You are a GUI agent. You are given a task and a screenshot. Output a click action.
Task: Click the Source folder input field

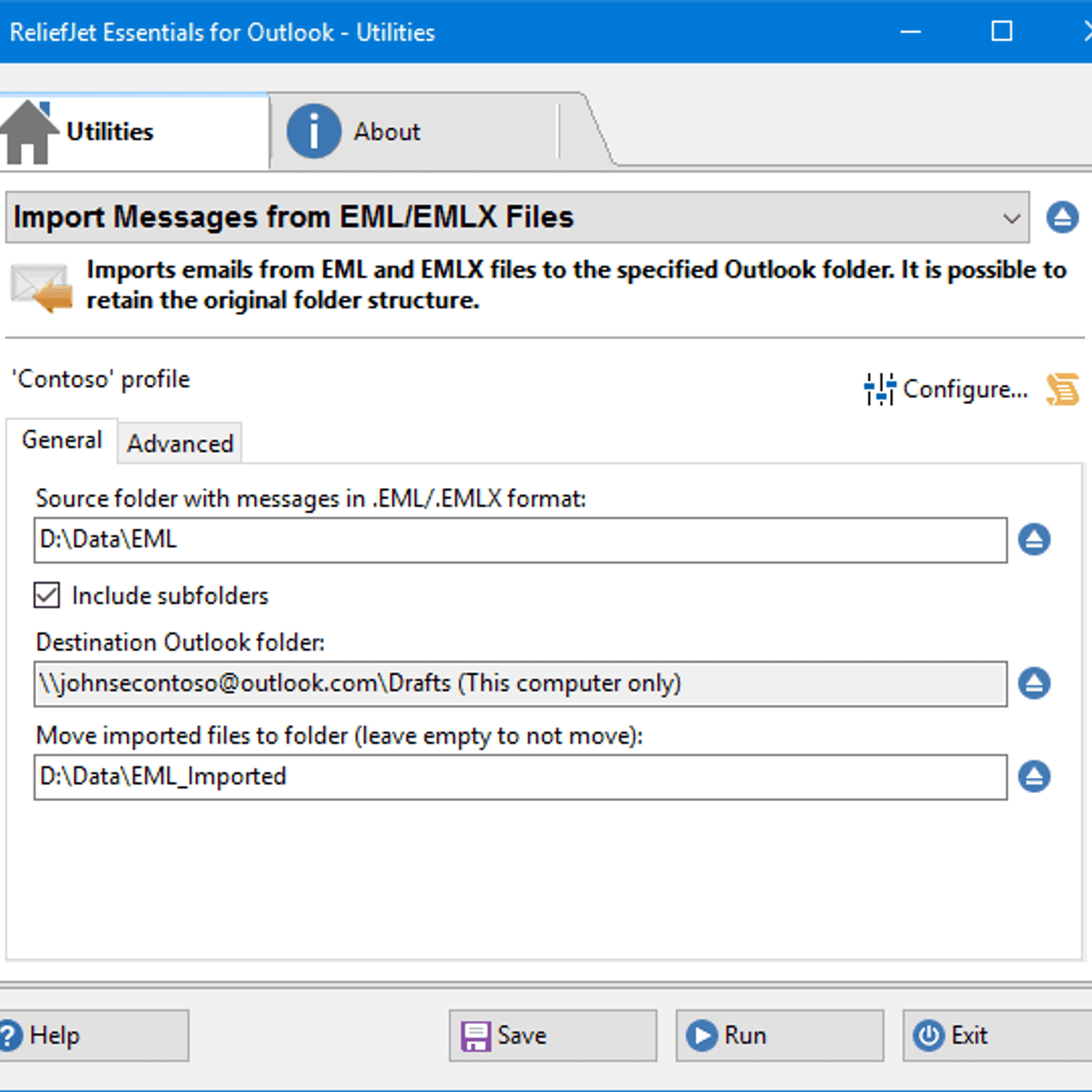tap(520, 540)
